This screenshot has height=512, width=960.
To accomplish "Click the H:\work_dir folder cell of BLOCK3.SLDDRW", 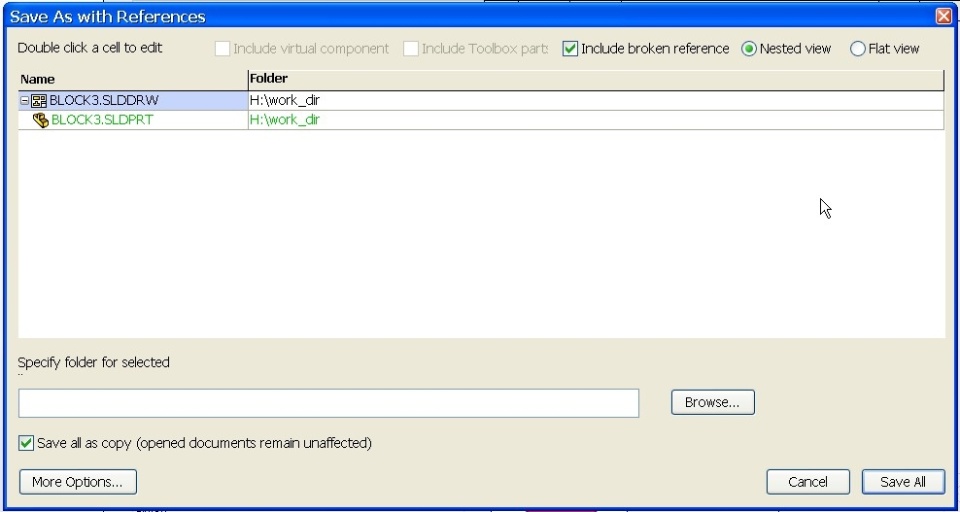I will pos(596,101).
